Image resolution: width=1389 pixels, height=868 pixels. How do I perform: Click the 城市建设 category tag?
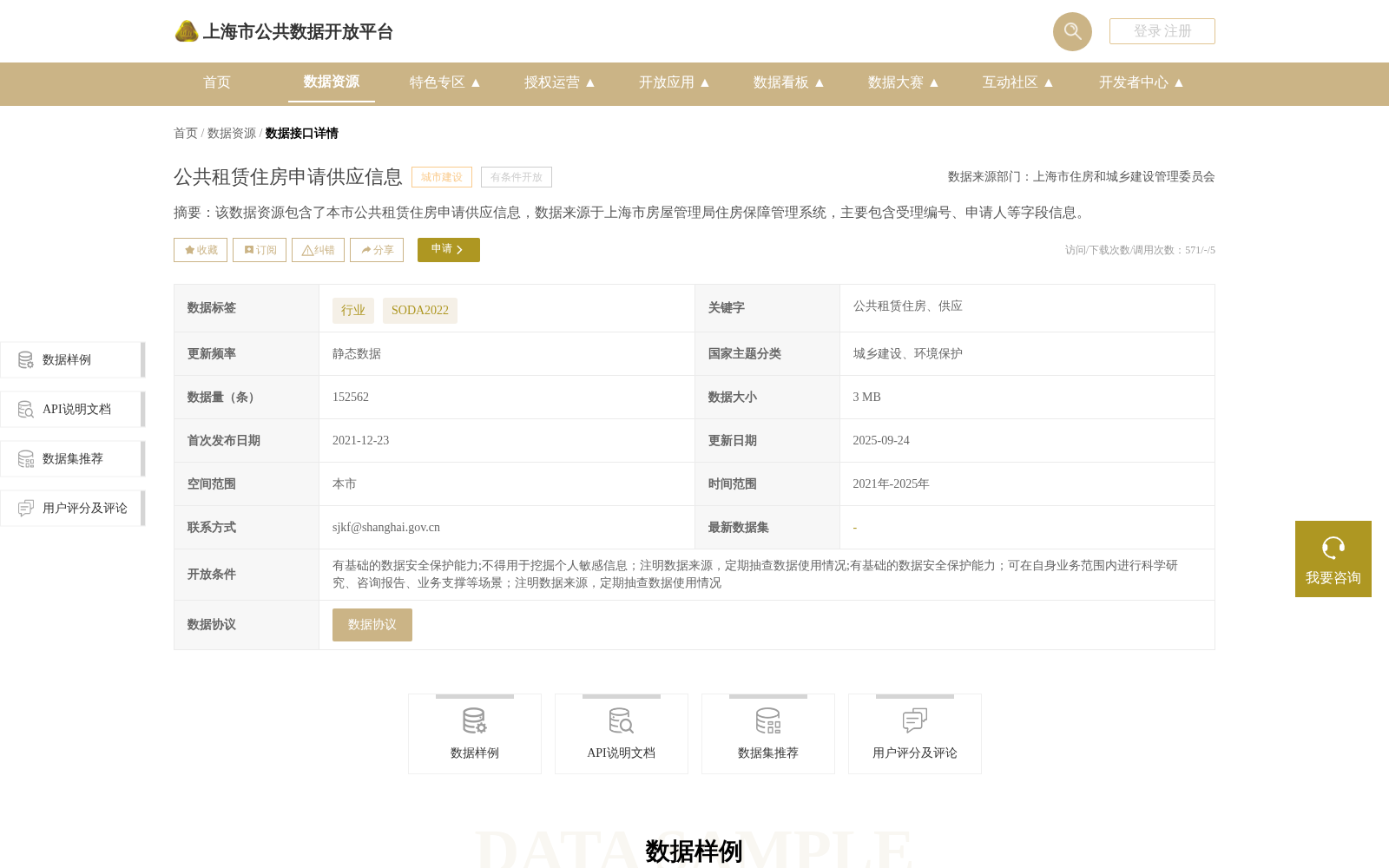click(x=442, y=177)
